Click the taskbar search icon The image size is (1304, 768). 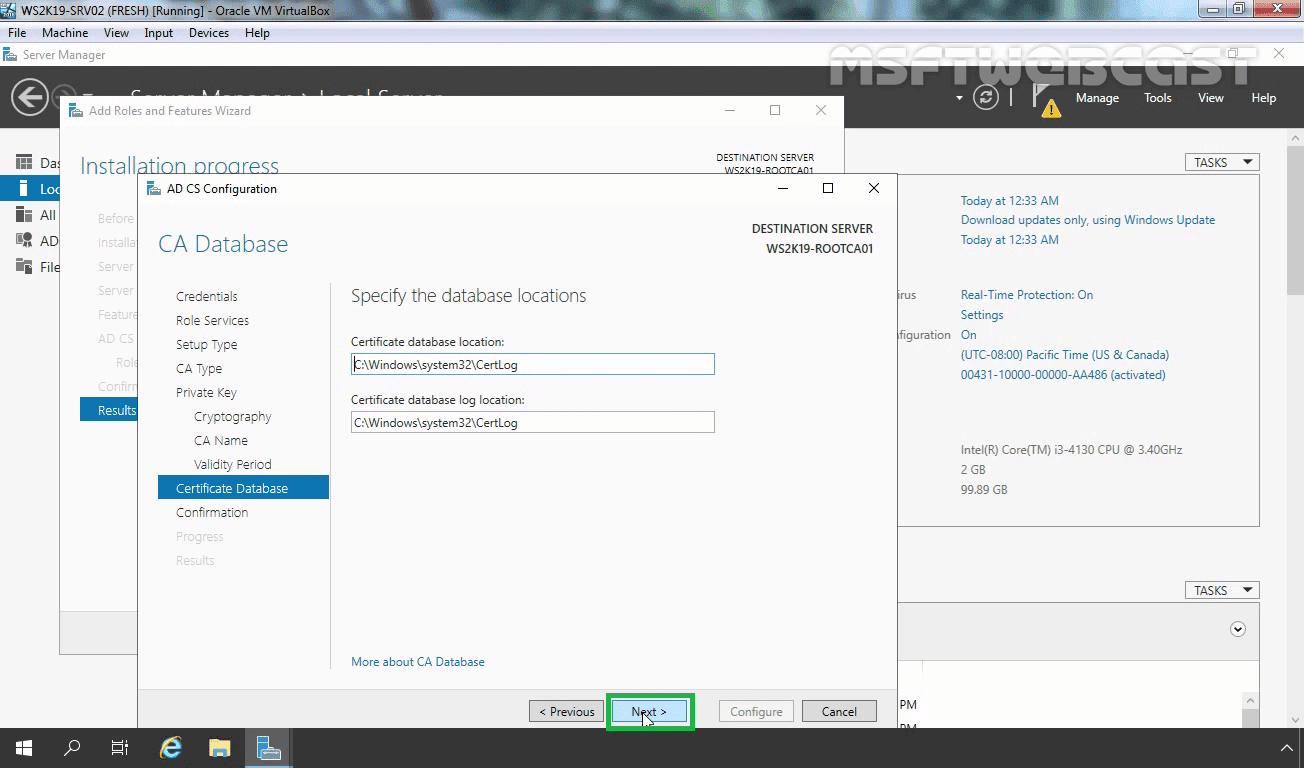point(72,748)
